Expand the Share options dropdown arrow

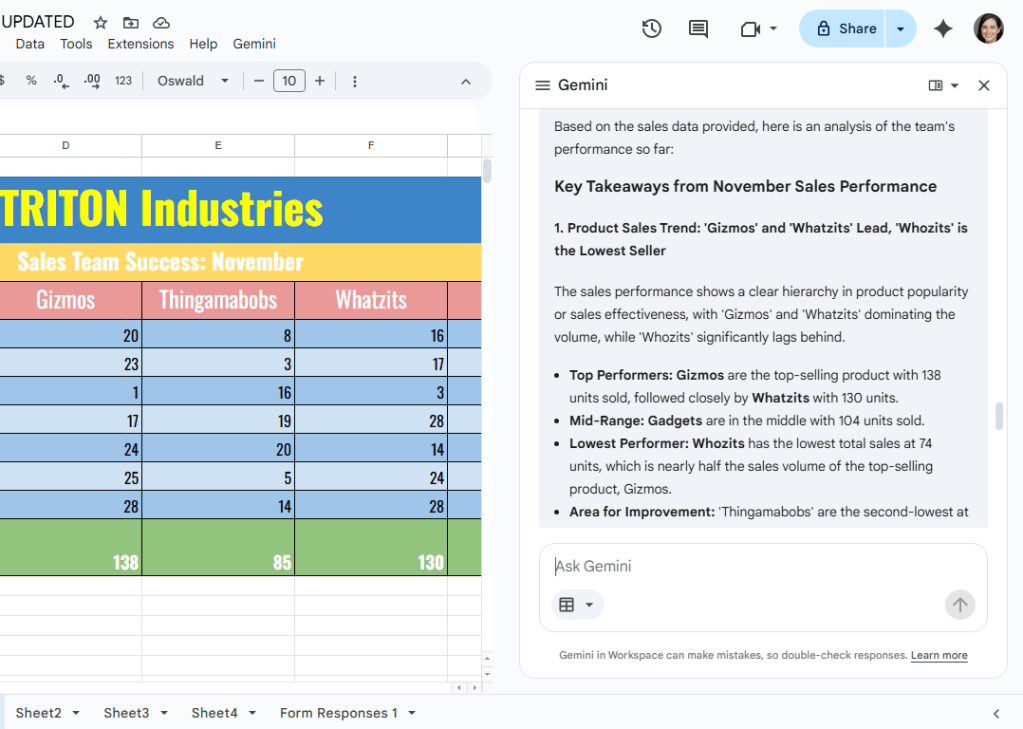tap(900, 29)
